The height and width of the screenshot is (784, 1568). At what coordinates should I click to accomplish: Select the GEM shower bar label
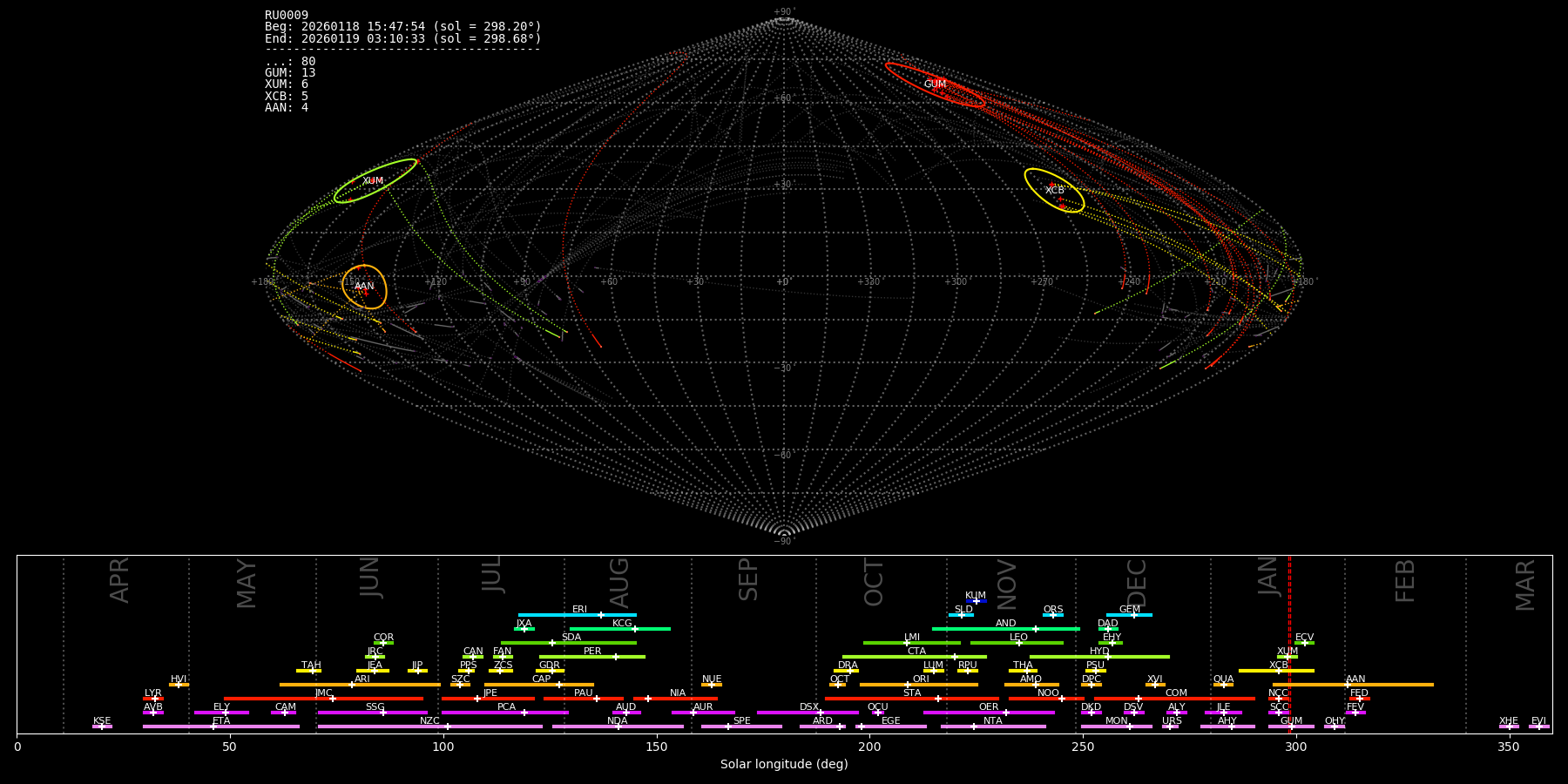point(1129,610)
